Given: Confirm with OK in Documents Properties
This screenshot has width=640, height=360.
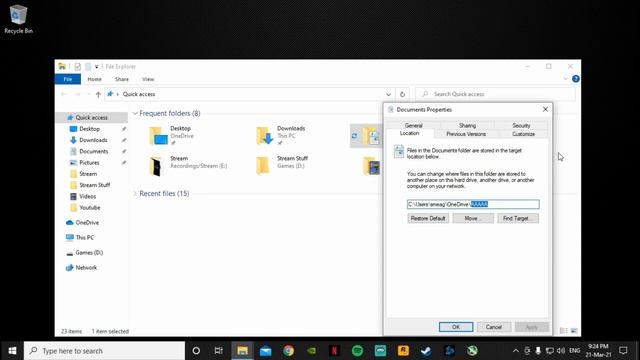Looking at the screenshot, I should [456, 327].
